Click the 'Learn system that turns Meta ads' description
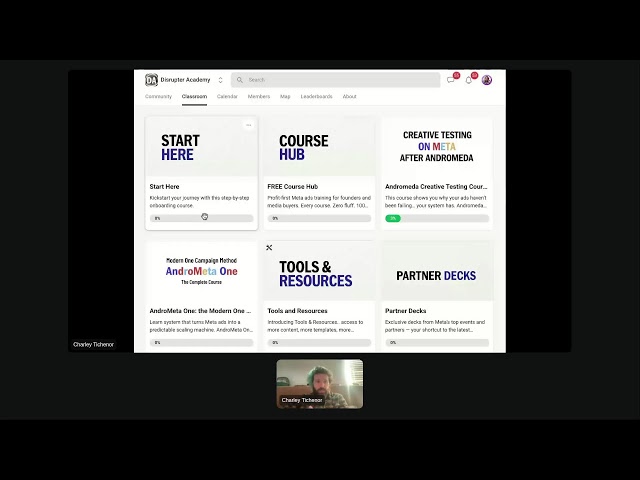The width and height of the screenshot is (640, 480). point(201,326)
